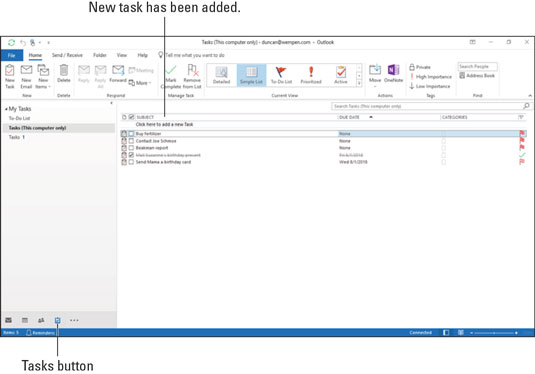This screenshot has height=374, width=535.
Task: Open the Help tab
Action: tap(143, 55)
